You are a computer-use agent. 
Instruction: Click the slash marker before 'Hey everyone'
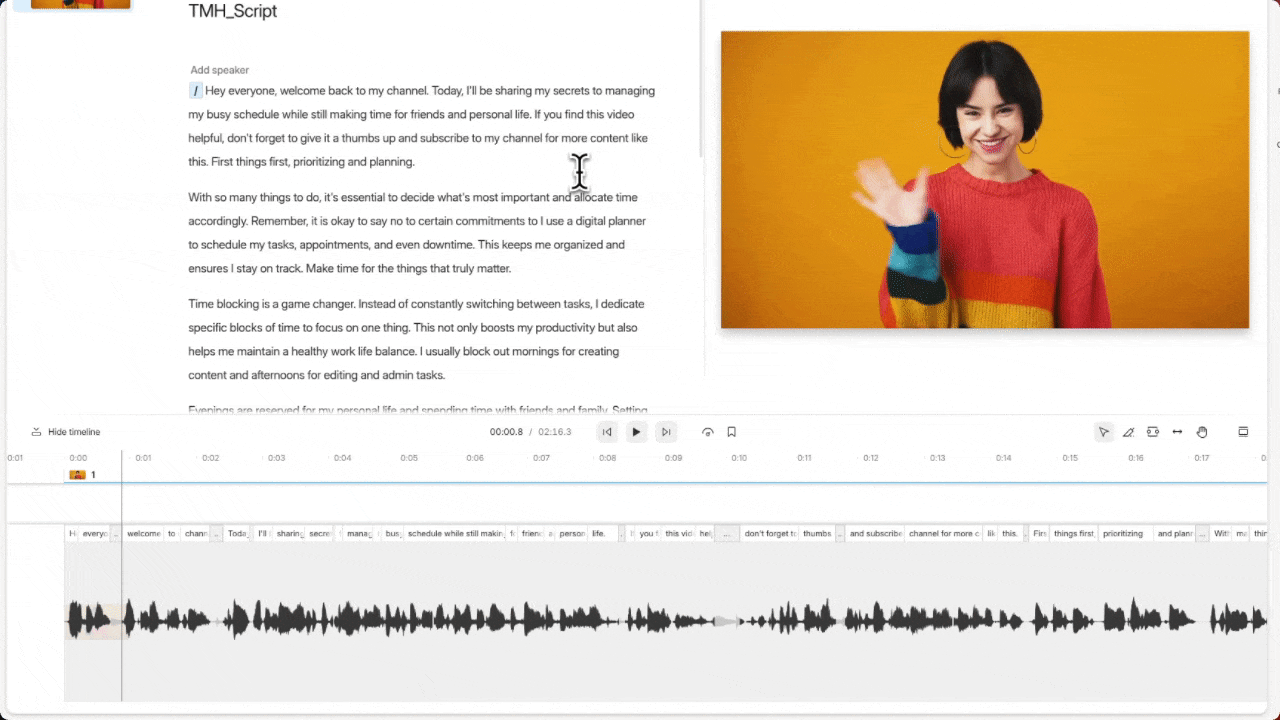195,91
